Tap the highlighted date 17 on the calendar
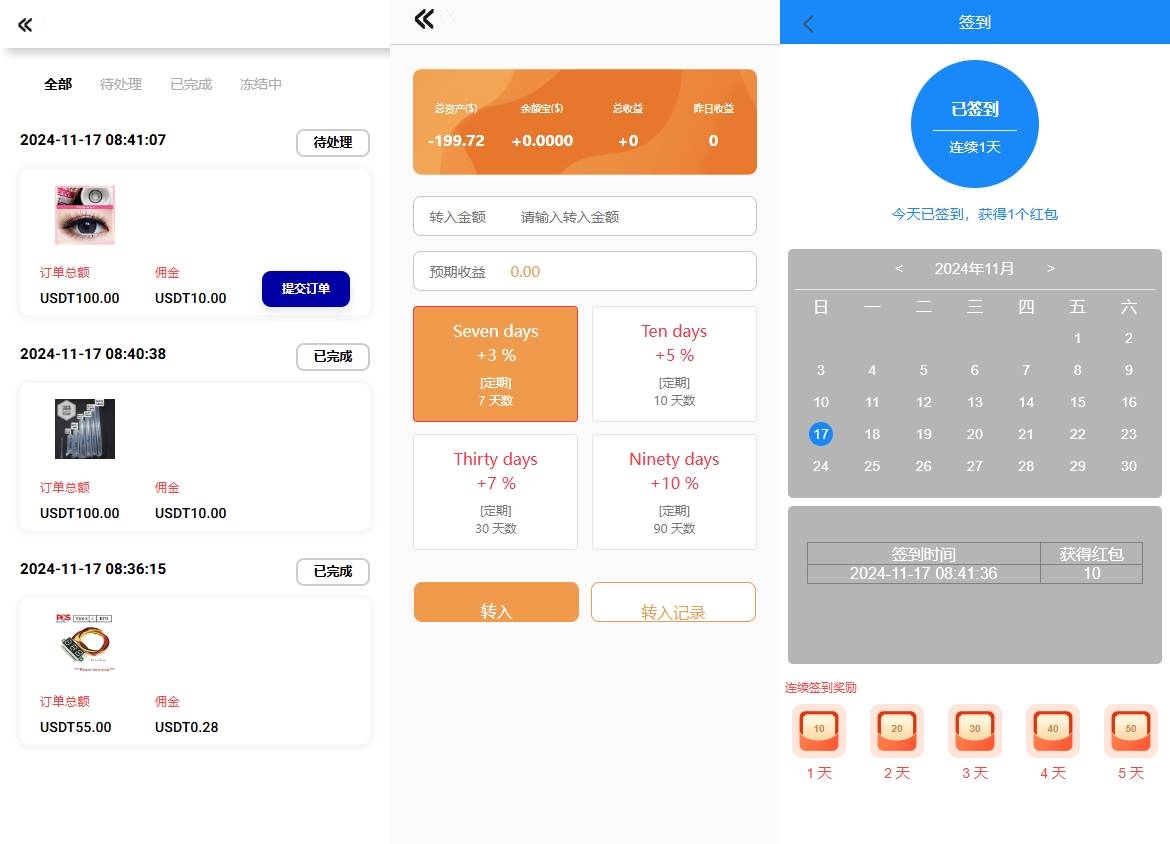 pos(820,434)
